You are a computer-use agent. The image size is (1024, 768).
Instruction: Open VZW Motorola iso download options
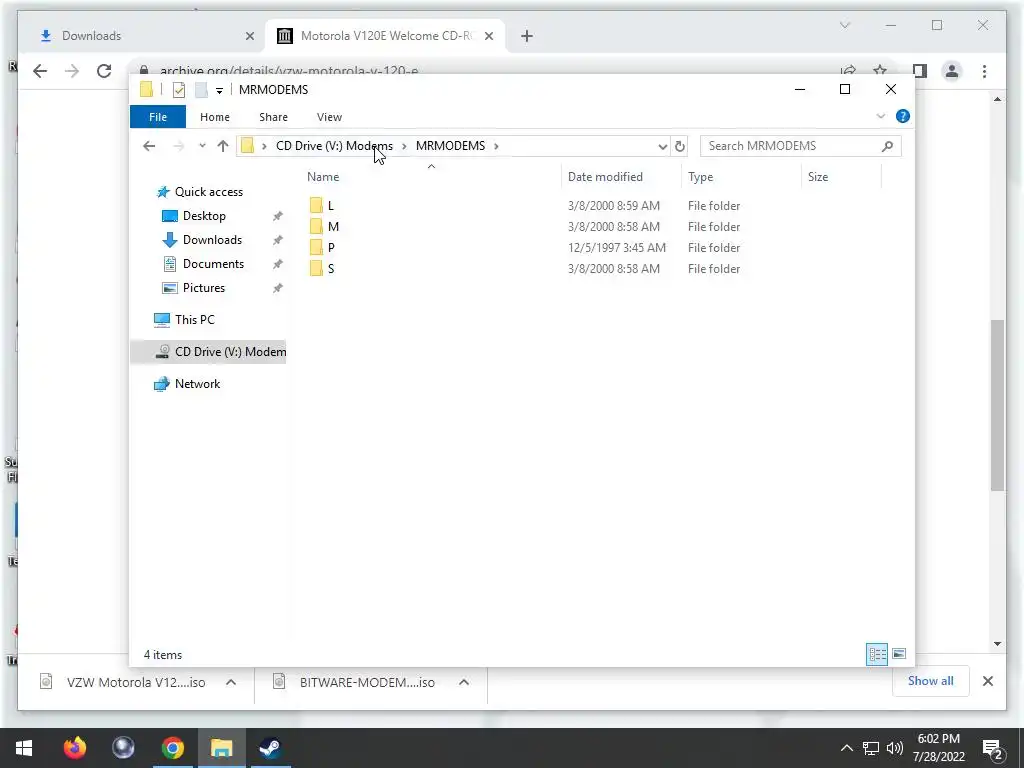(231, 682)
